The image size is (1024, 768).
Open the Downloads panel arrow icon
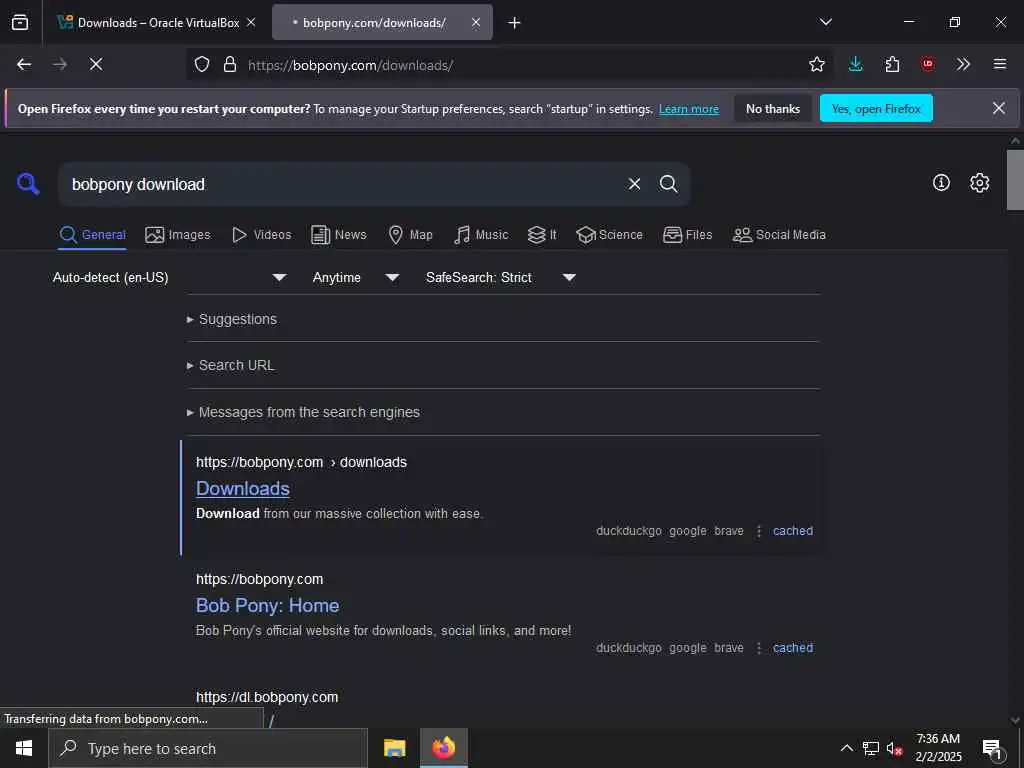click(x=856, y=64)
